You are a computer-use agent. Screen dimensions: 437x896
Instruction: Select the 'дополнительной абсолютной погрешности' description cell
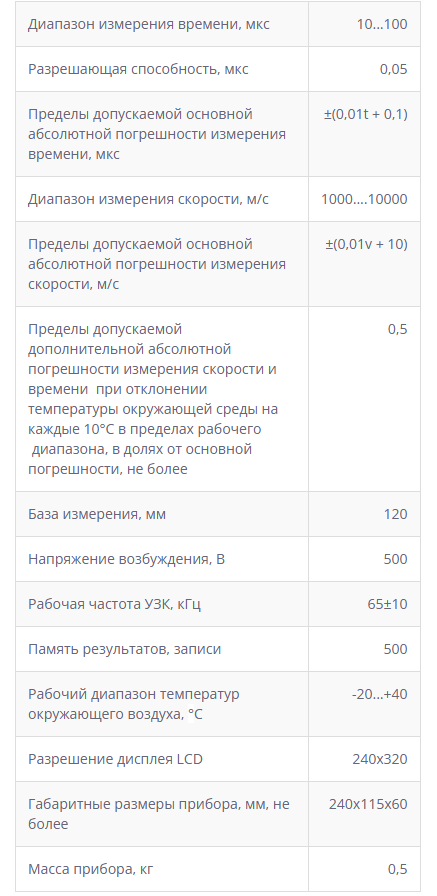pyautogui.click(x=162, y=399)
